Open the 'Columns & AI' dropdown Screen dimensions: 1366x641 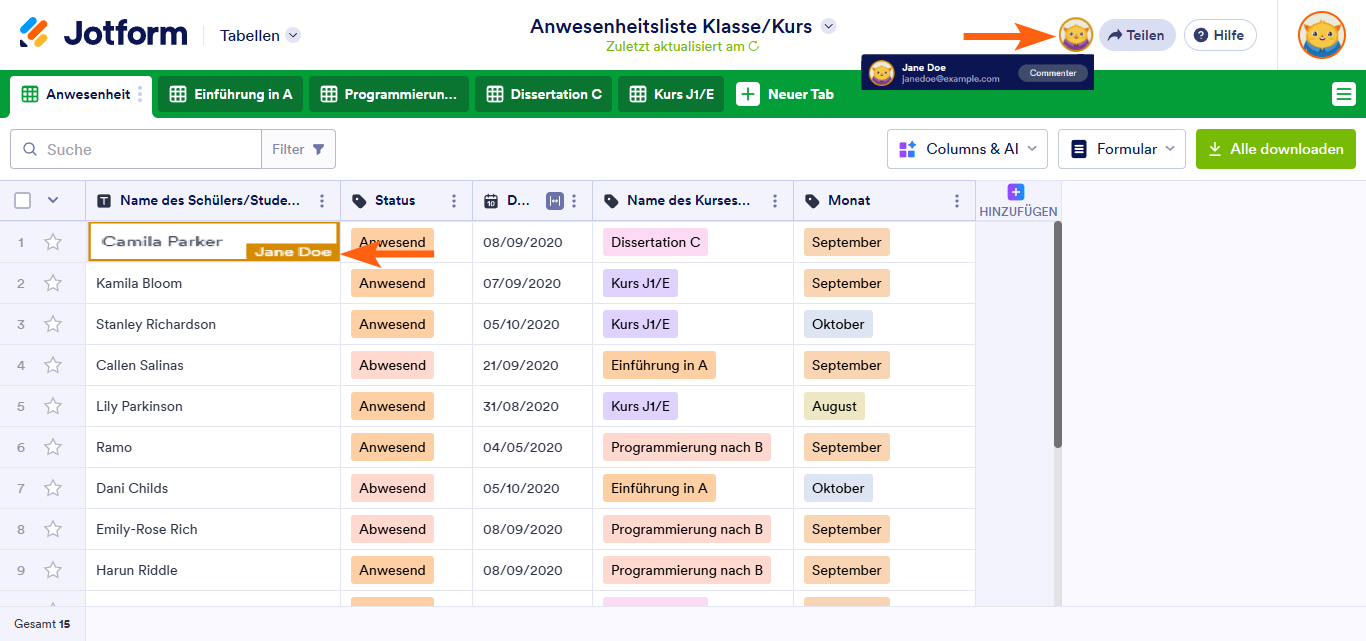point(966,148)
